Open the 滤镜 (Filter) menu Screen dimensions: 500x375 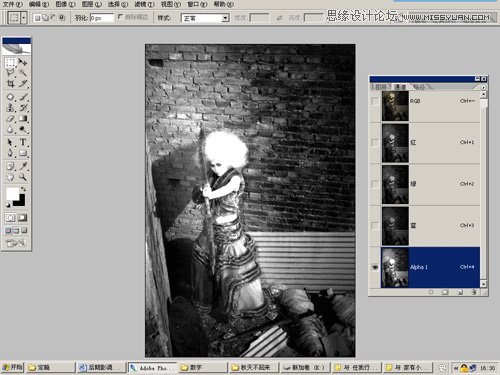coord(144,4)
